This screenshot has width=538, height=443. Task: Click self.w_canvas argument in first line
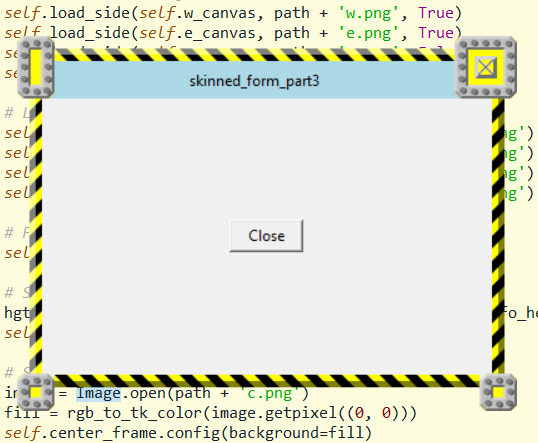pos(197,13)
